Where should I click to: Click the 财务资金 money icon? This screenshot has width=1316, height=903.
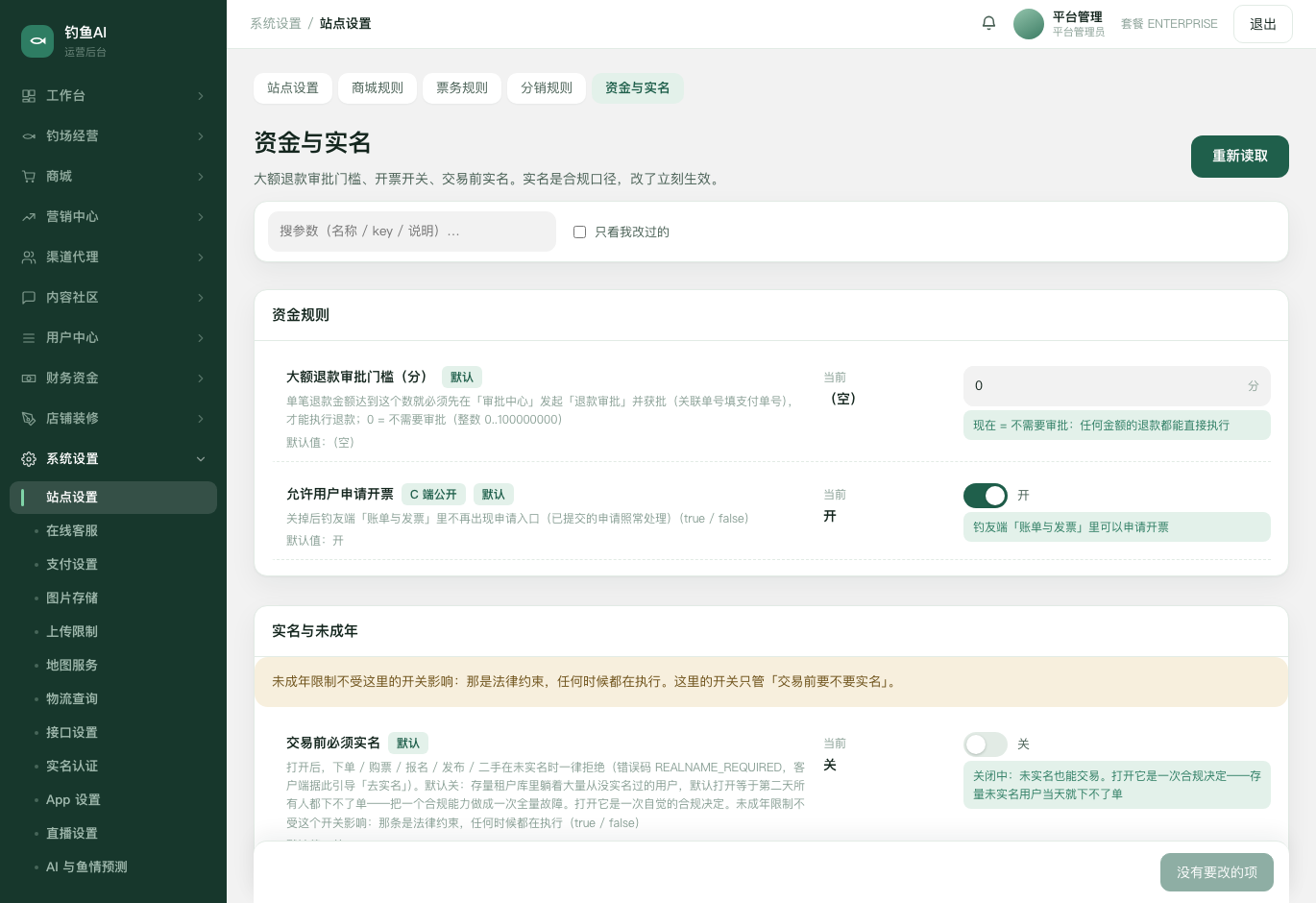pos(29,378)
